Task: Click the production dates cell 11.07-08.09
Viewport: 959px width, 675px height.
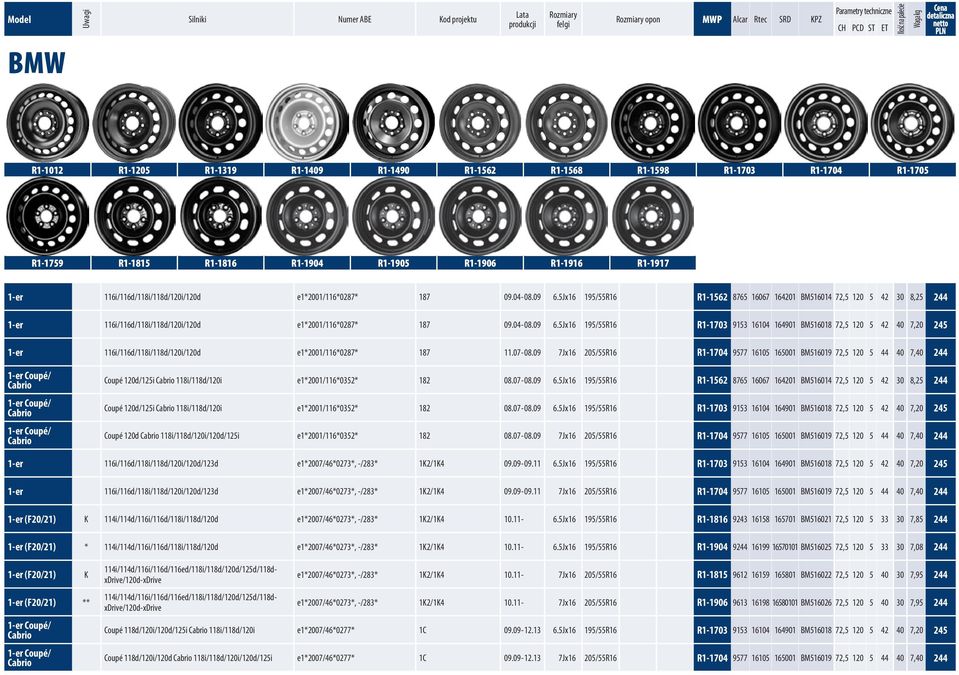Action: (x=522, y=353)
